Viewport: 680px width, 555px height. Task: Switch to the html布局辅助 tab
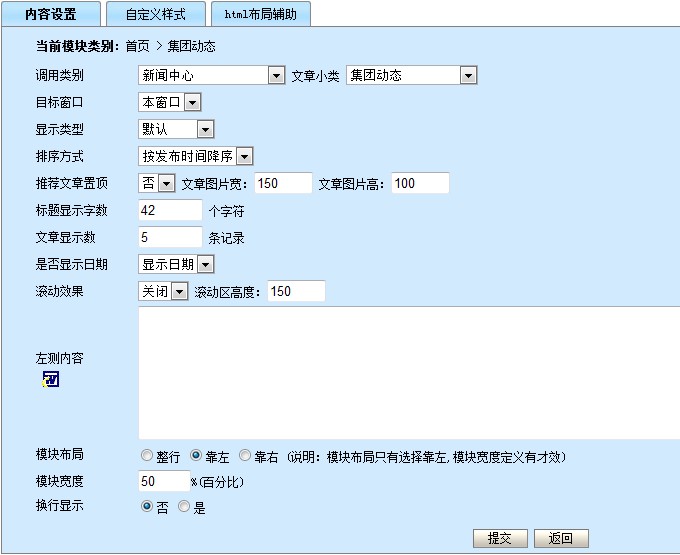(x=261, y=15)
